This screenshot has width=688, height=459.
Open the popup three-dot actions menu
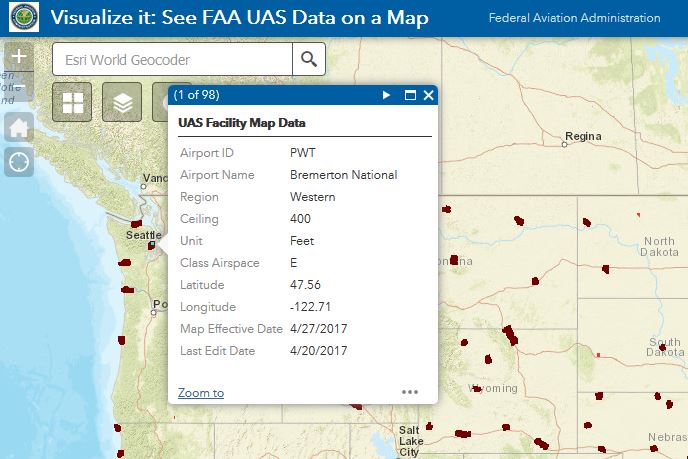[410, 392]
